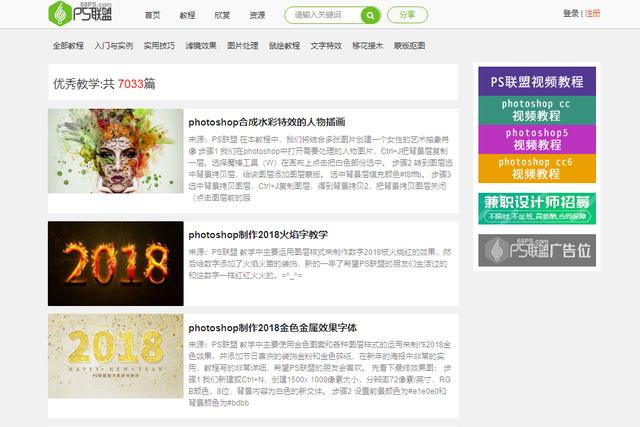
Task: Open the 欣赏 menu item
Action: [222, 15]
